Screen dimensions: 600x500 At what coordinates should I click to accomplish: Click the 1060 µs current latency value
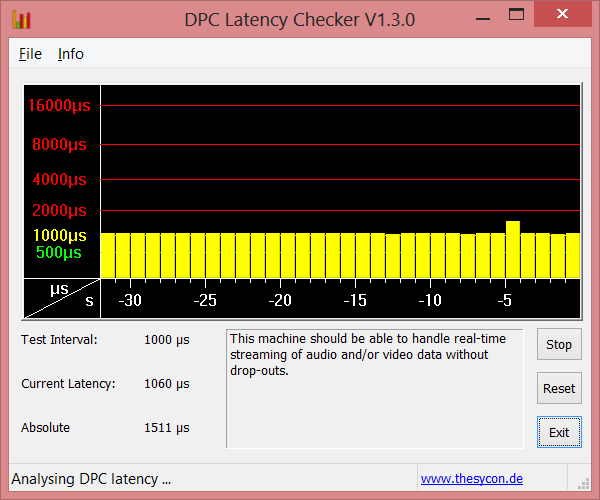click(x=167, y=384)
